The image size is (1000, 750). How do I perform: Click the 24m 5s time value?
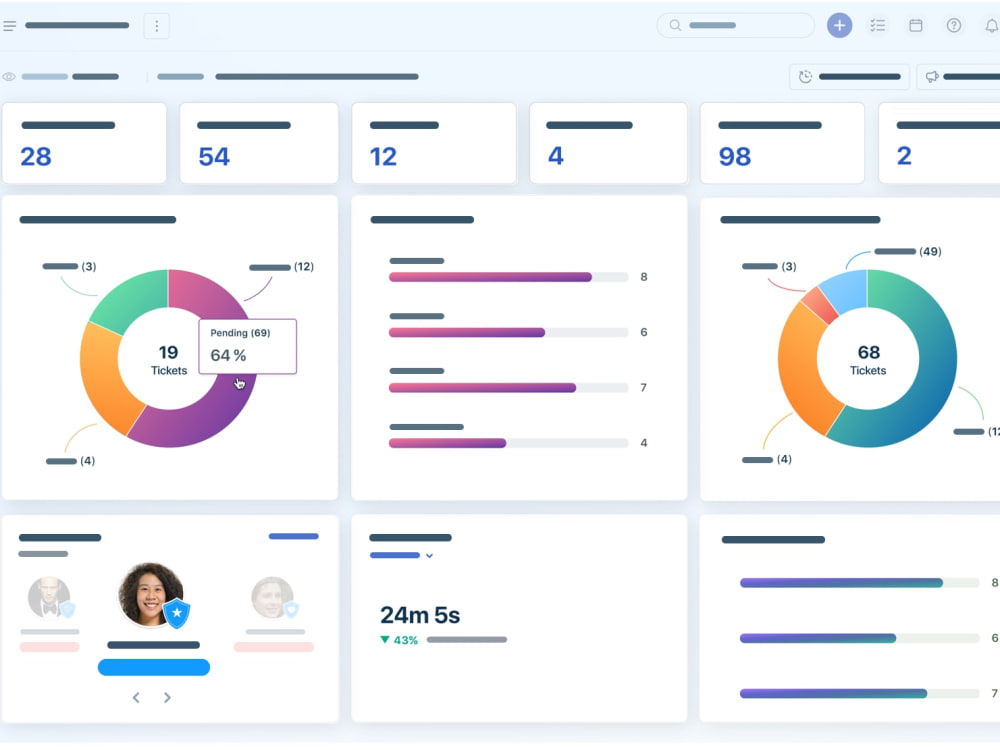(x=420, y=615)
